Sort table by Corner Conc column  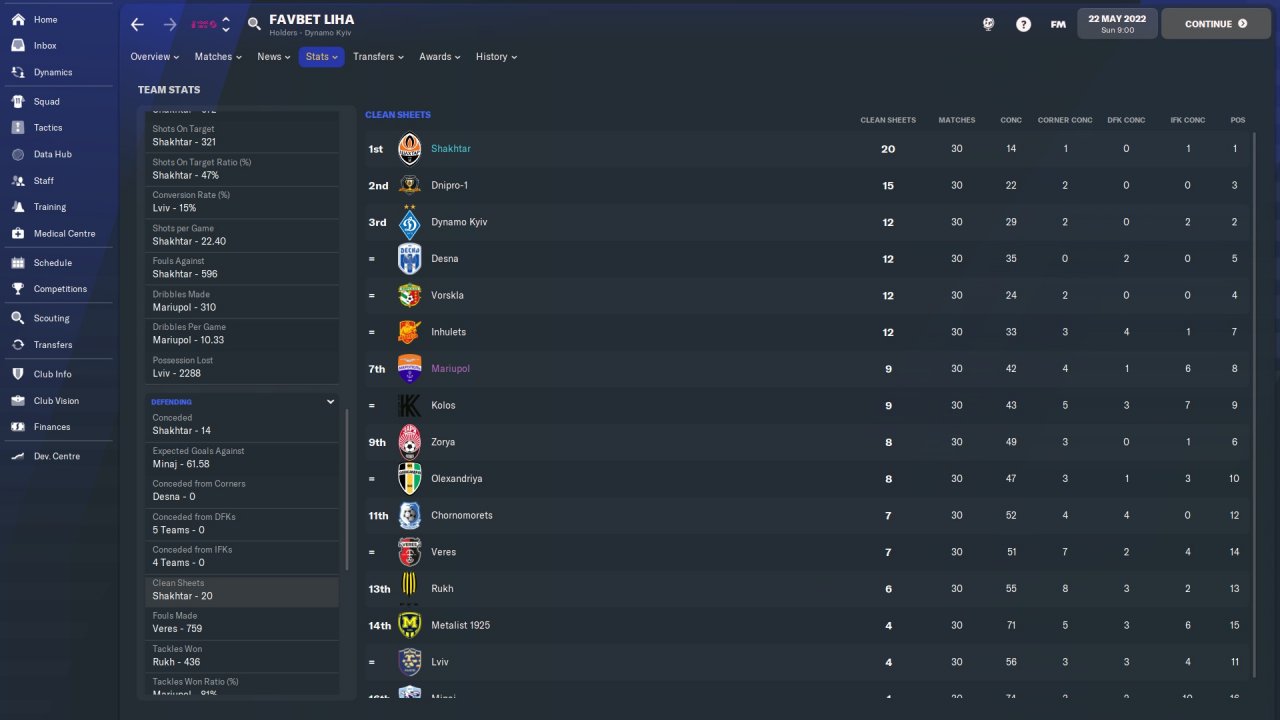[1065, 120]
